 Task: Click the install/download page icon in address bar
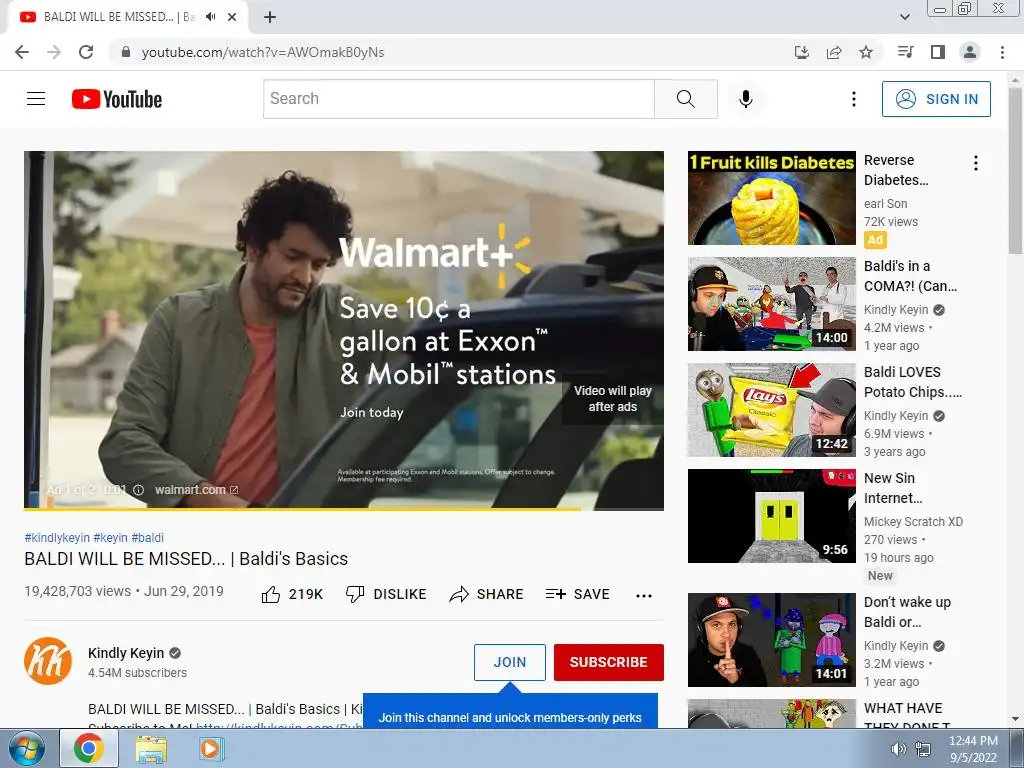click(x=801, y=52)
